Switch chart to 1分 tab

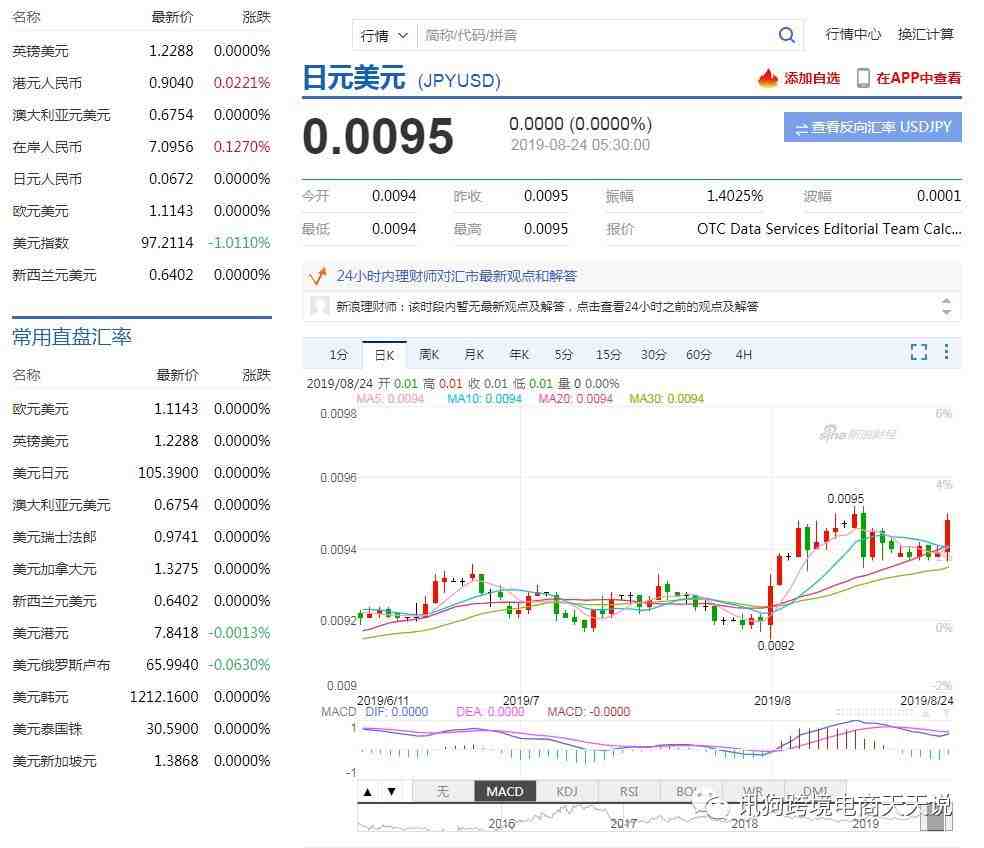(x=338, y=355)
